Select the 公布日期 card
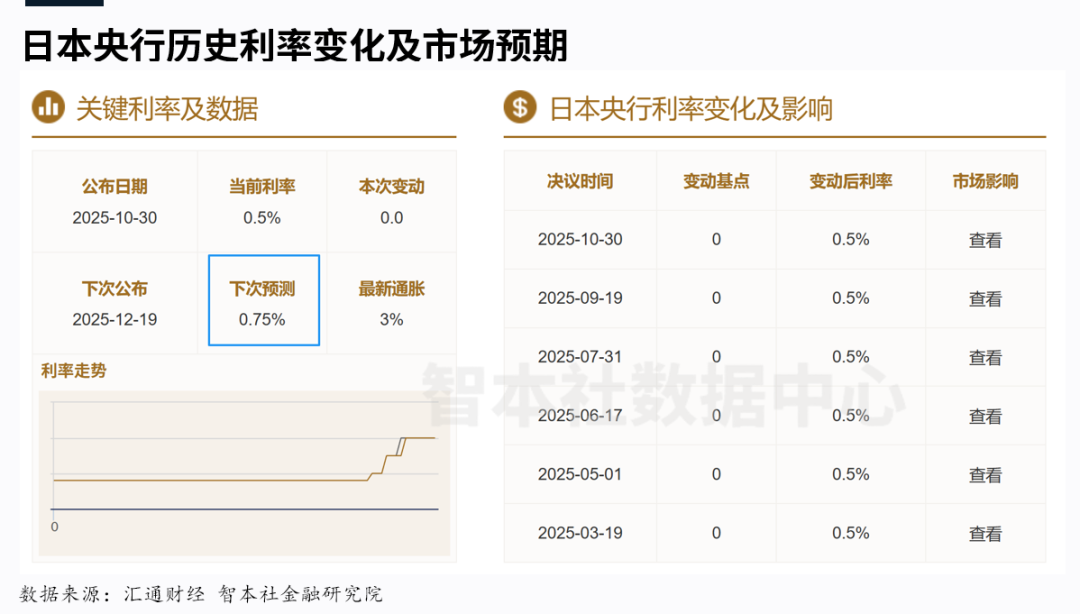This screenshot has width=1080, height=614. [x=115, y=201]
